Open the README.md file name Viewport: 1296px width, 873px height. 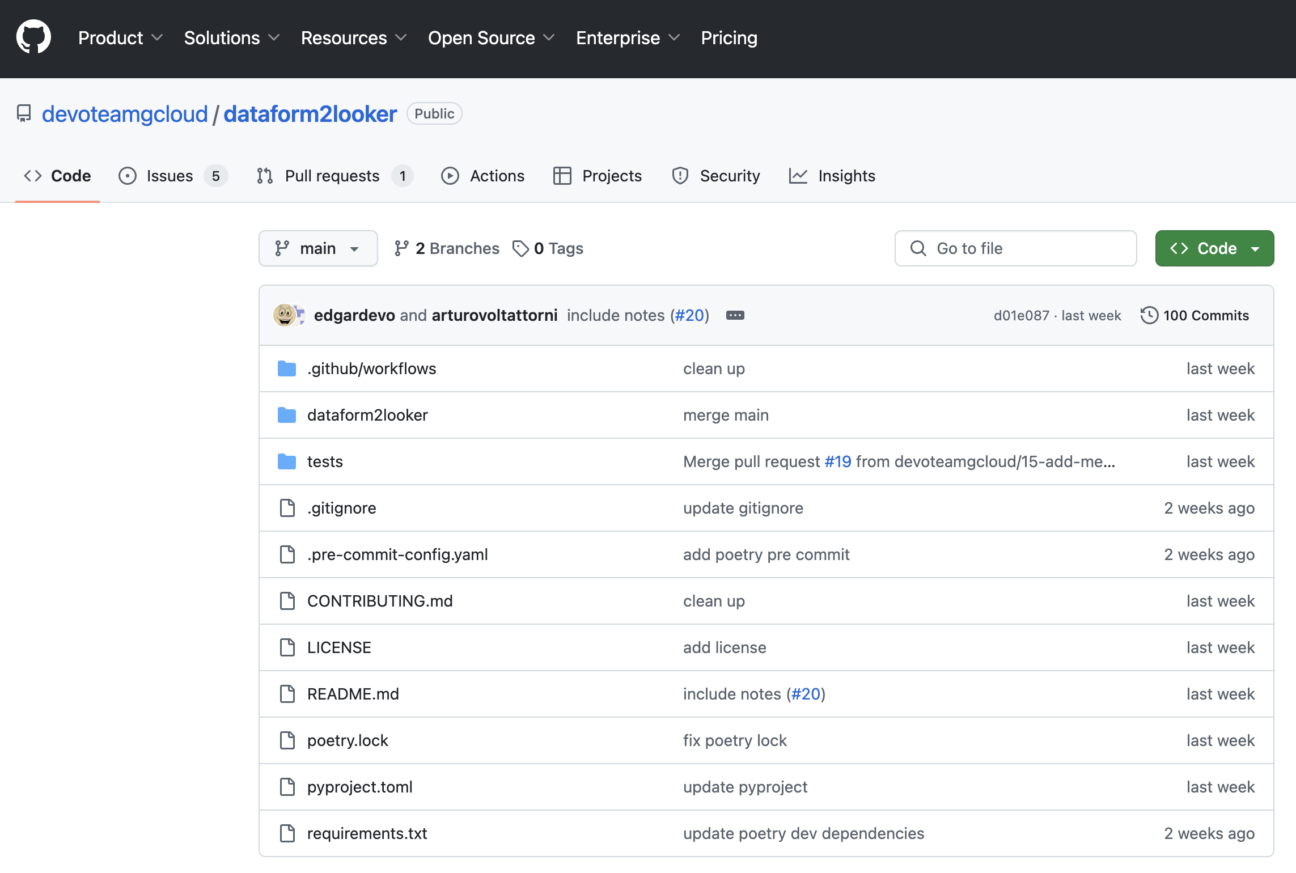click(353, 694)
